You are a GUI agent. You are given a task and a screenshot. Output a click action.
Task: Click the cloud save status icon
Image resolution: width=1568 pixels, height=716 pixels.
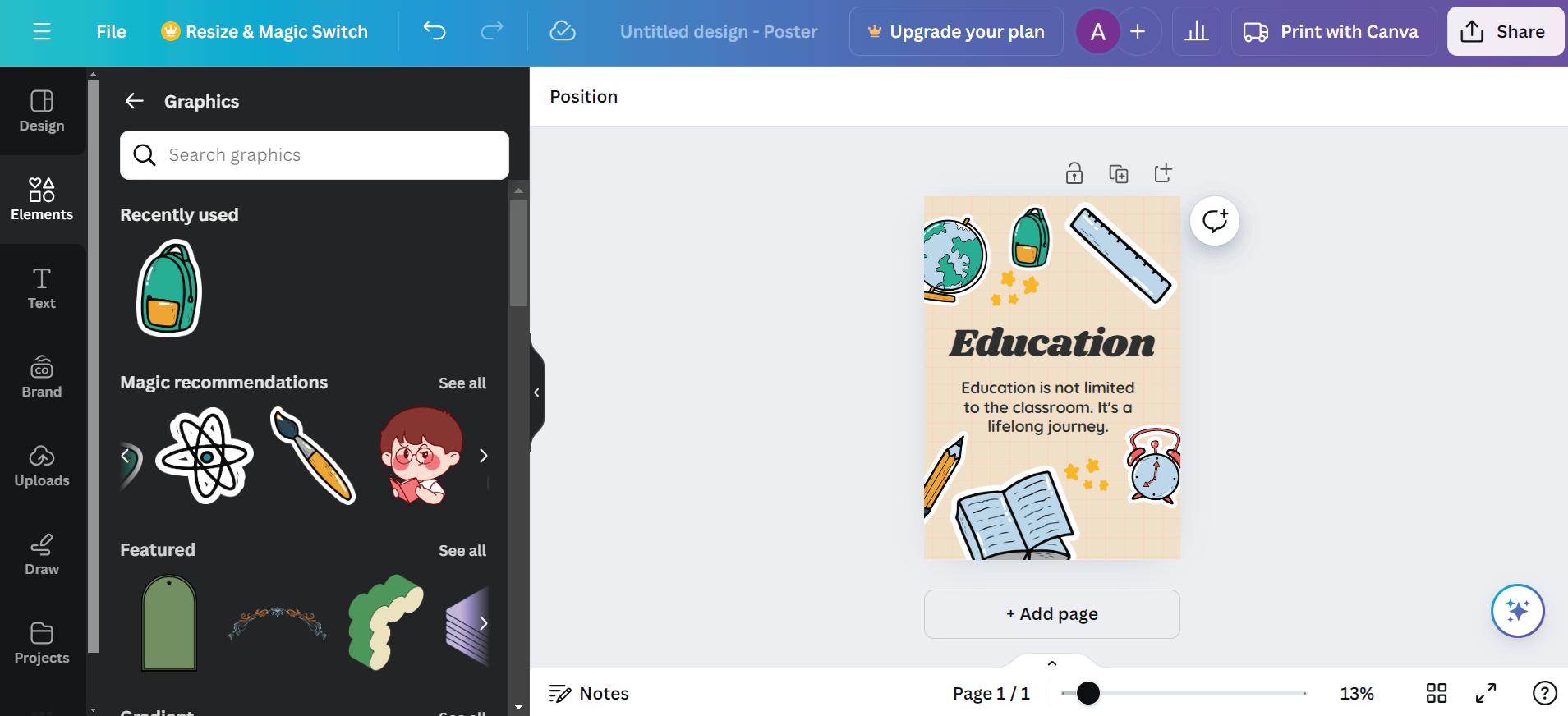point(562,32)
